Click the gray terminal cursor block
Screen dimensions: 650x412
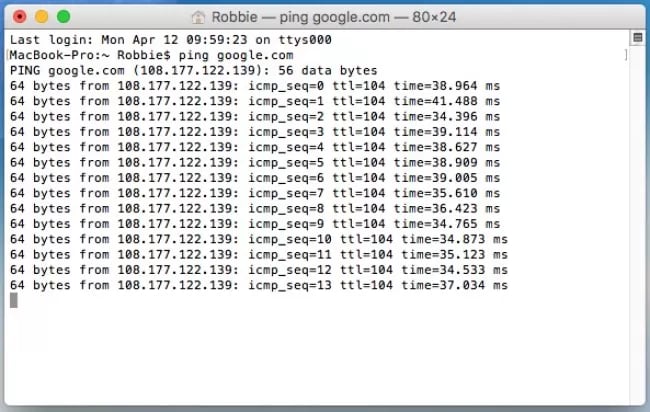point(14,300)
